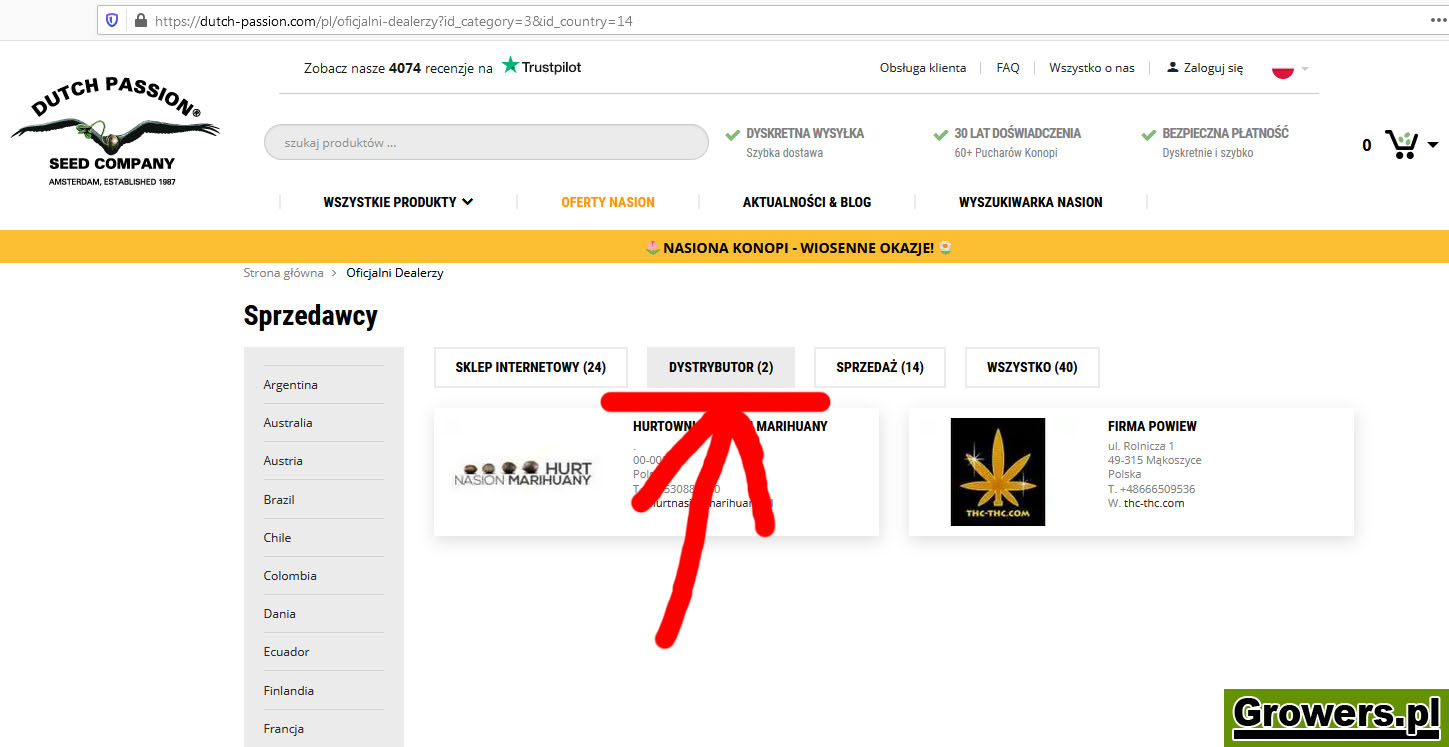The image size is (1449, 747).
Task: Open the shopping cart icon
Action: pyautogui.click(x=1401, y=145)
